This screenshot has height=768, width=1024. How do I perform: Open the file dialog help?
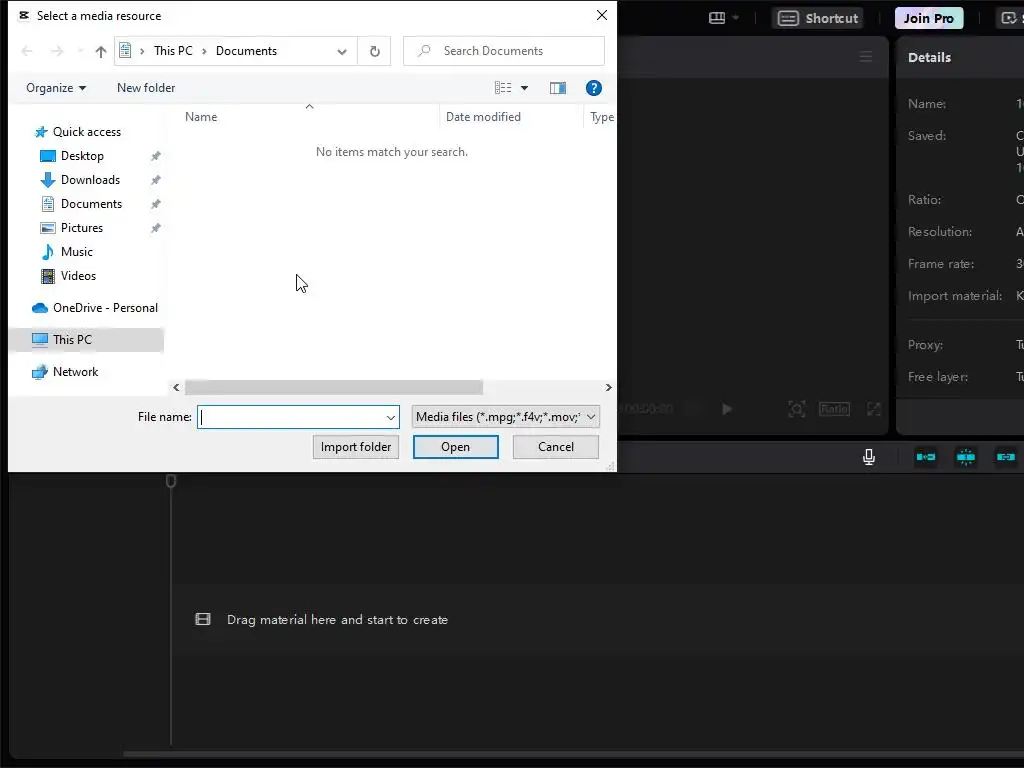coord(594,88)
